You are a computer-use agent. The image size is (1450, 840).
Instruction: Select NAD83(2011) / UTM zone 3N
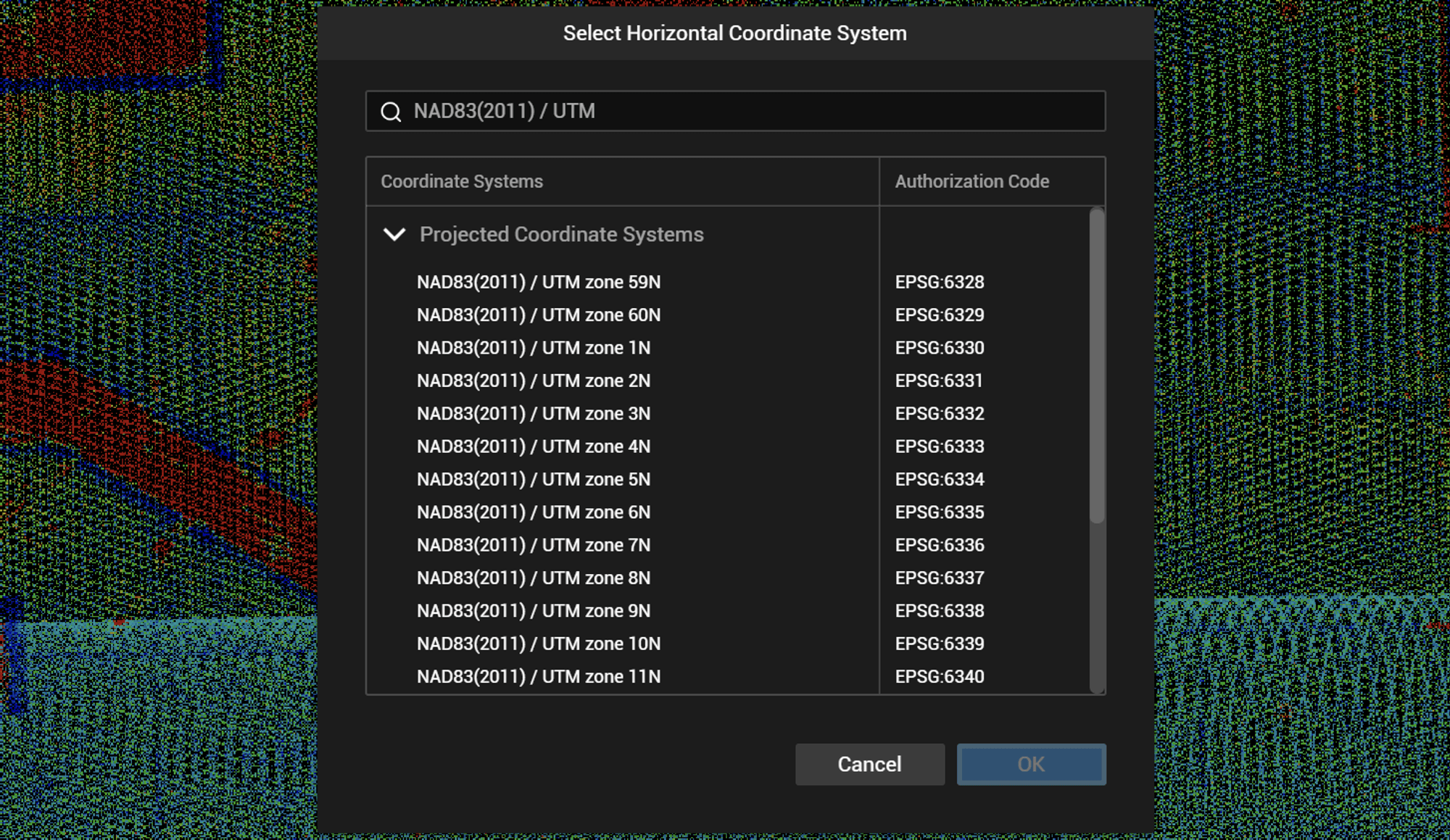pos(534,413)
